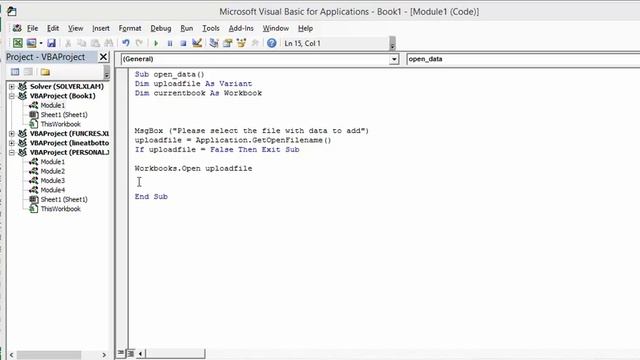
Task: Click the toolbar options overflow arrow
Action: 392,43
